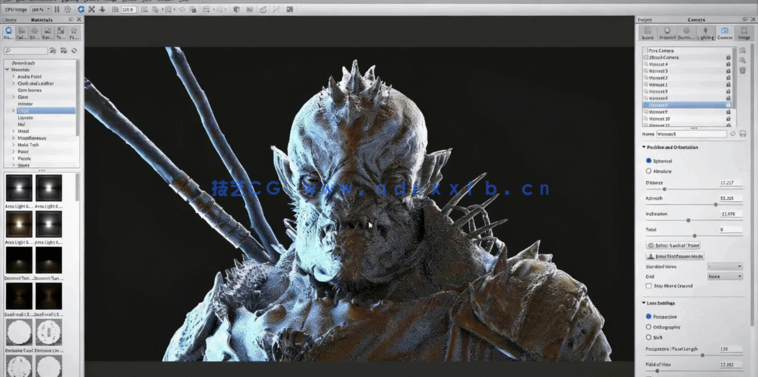Select the Perspective lens radio button
Image resolution: width=758 pixels, height=377 pixels.
[649, 317]
